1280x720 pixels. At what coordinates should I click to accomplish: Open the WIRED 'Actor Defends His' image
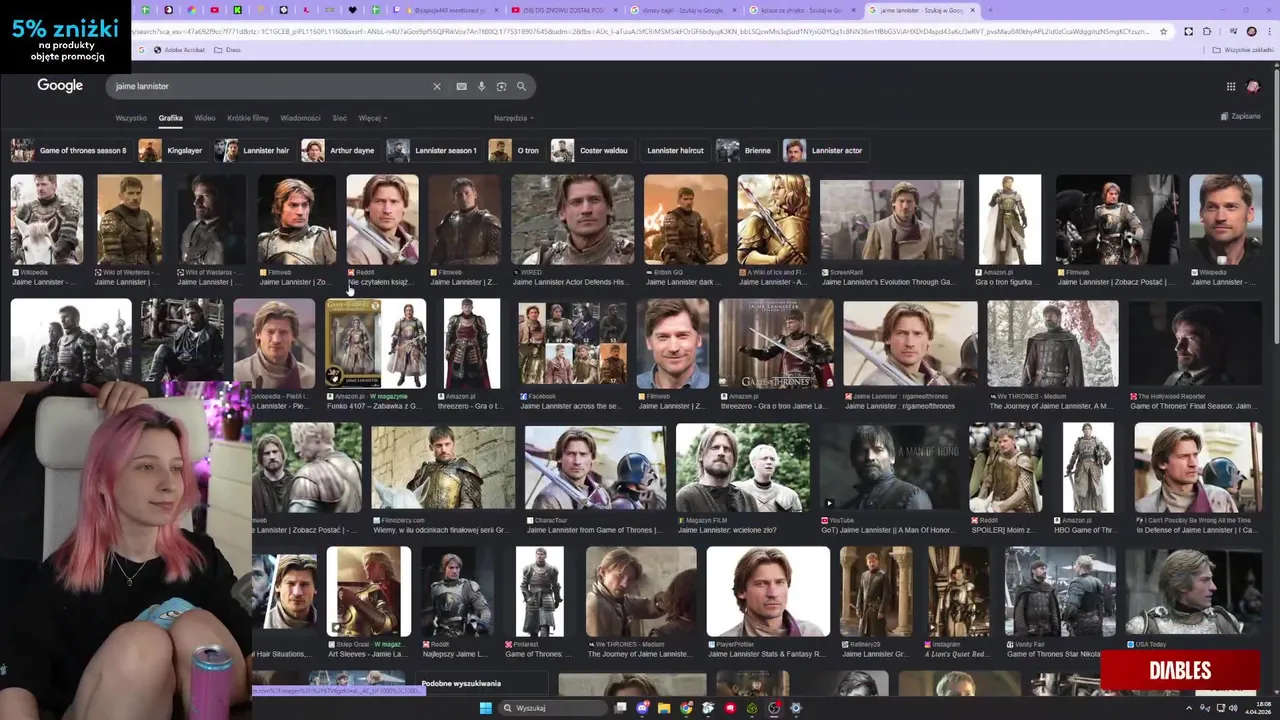pyautogui.click(x=572, y=220)
